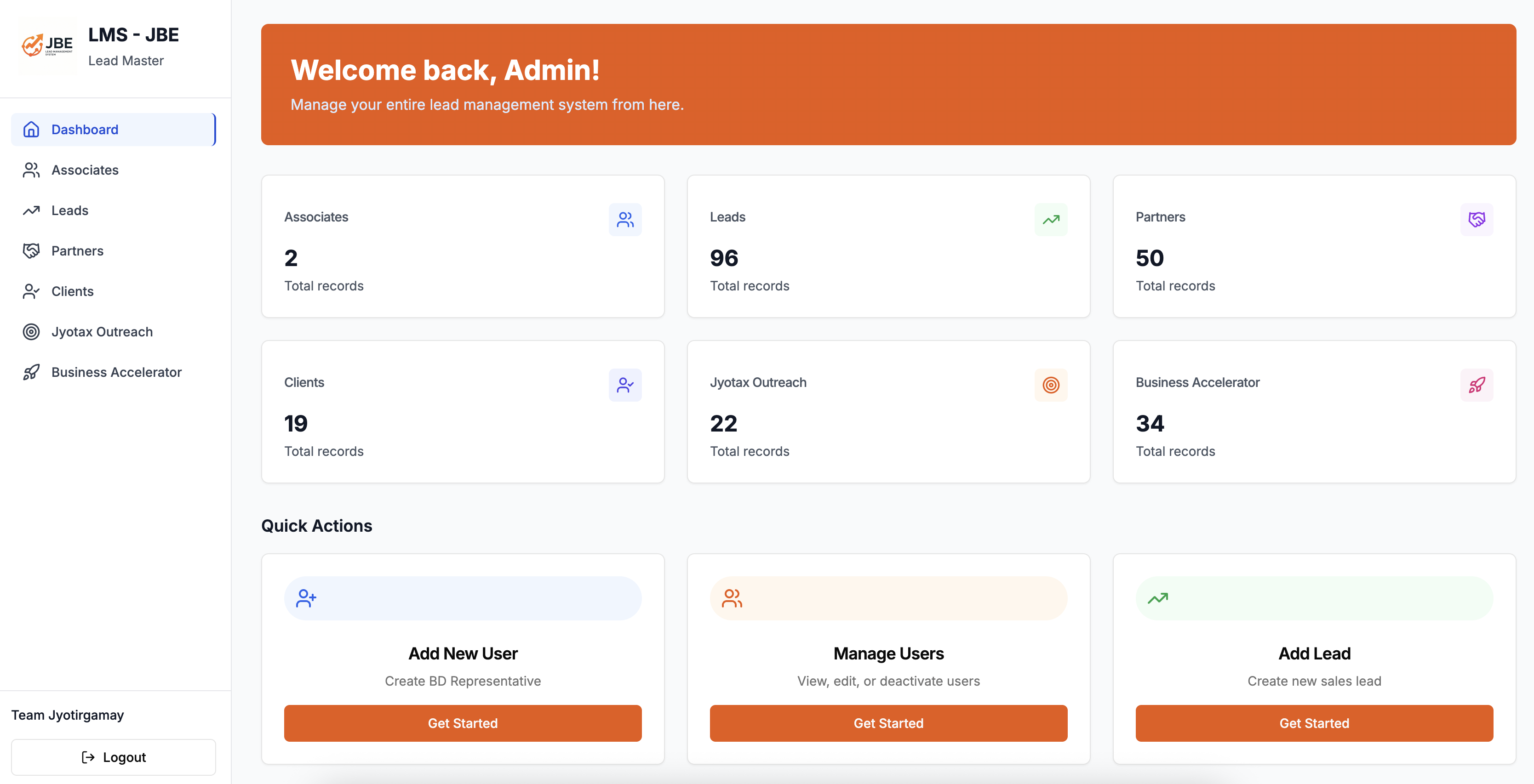Screen dimensions: 1534x784
Task: Go to Associates in the sidebar
Action: (x=113, y=170)
